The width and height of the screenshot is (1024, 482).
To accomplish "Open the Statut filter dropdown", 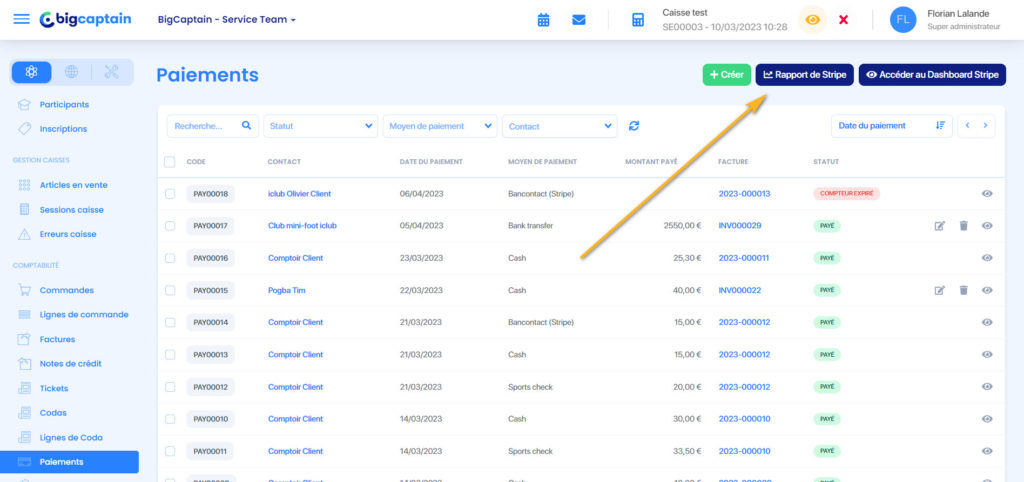I will click(x=321, y=126).
